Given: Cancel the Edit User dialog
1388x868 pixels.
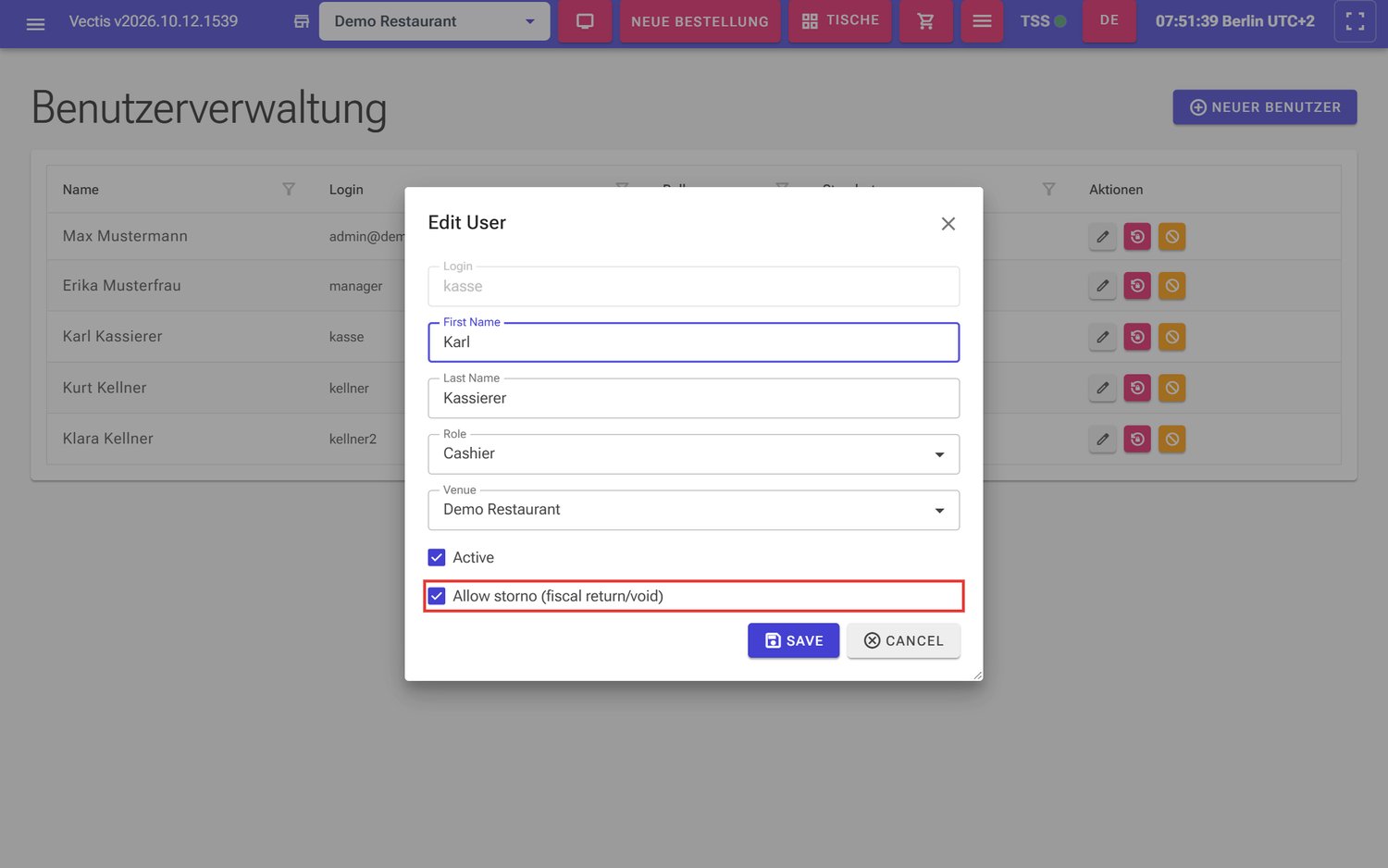Looking at the screenshot, I should pos(903,640).
